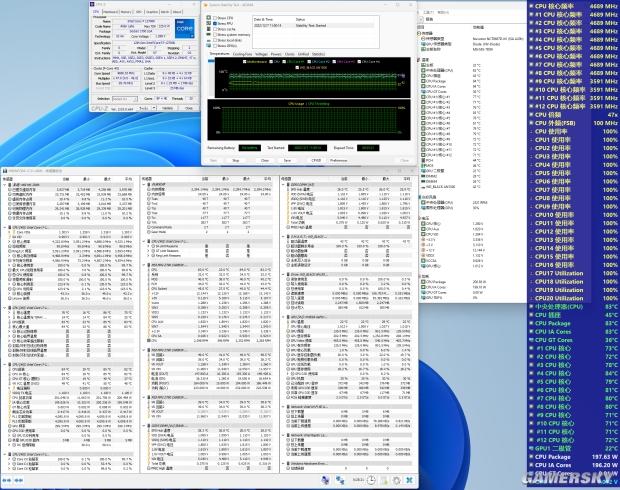Click the Intel Core logo in CPU-Z
This screenshot has width=620, height=490.
[184, 27]
